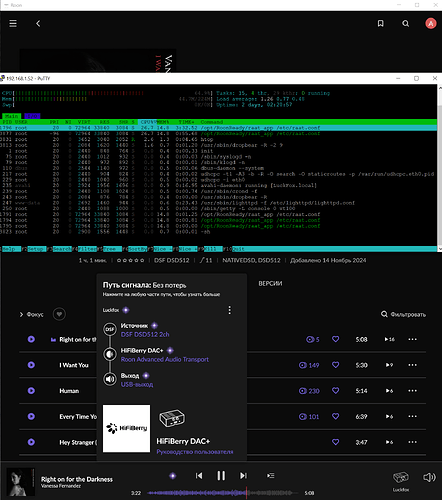
Task: Open more options for 'I Want You'
Action: click(x=412, y=365)
